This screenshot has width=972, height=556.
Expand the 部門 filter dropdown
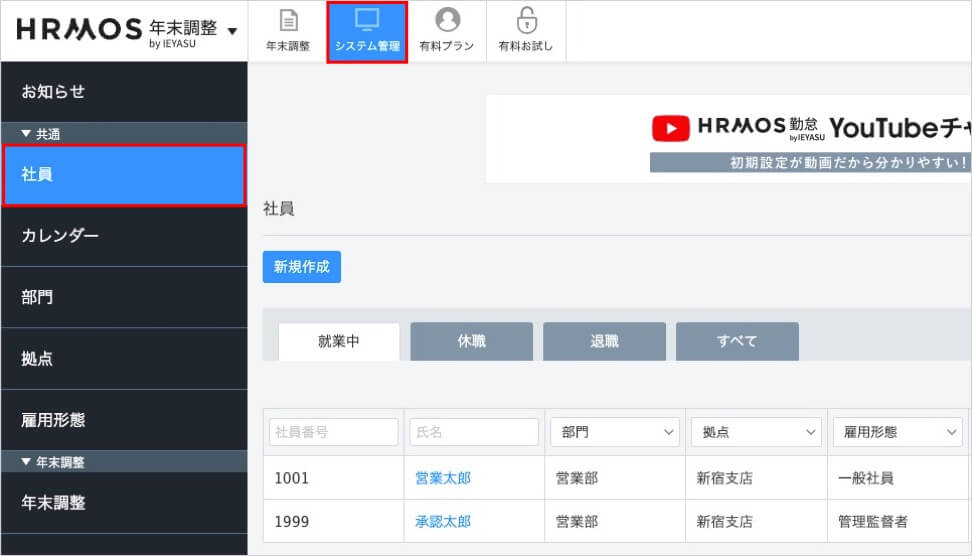coord(614,432)
